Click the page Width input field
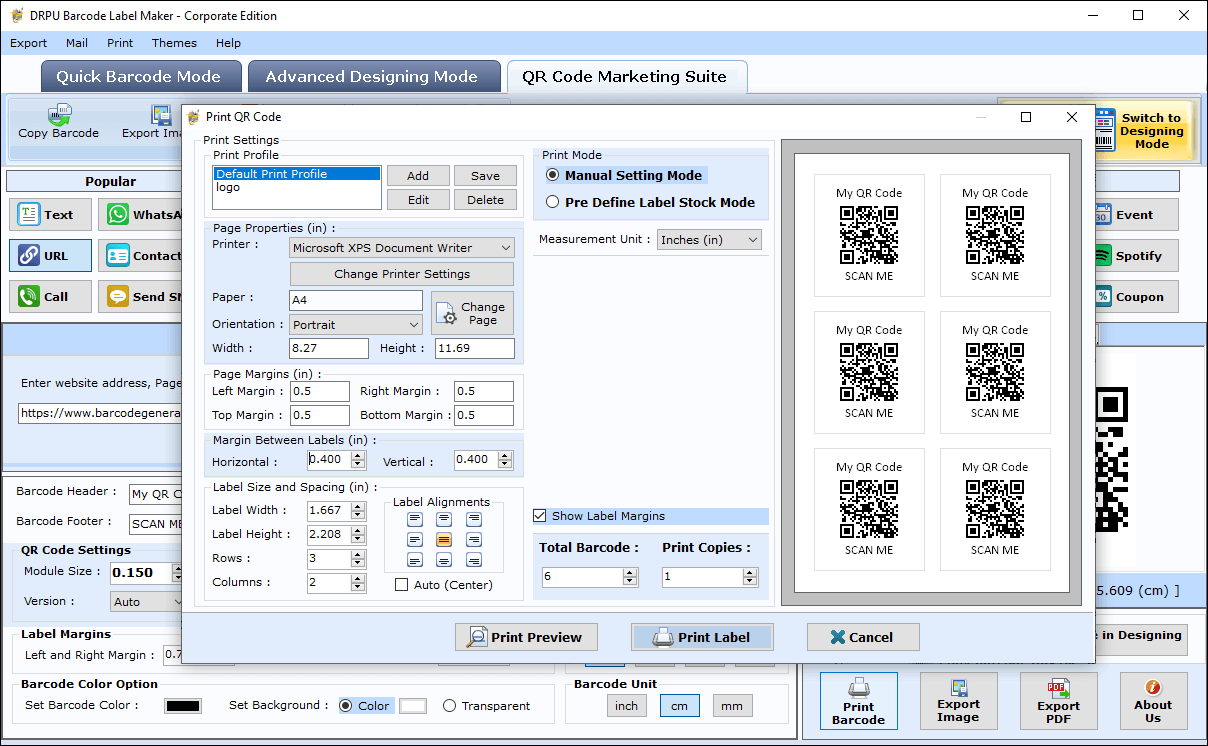Screen dimensions: 1208x746 pos(329,348)
